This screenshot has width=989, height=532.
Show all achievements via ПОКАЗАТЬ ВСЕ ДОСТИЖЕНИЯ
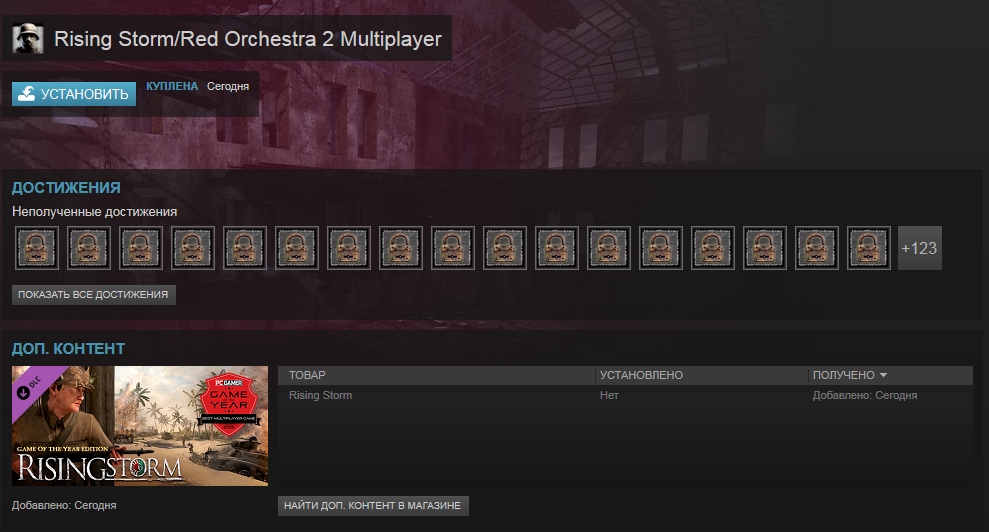[x=93, y=295]
